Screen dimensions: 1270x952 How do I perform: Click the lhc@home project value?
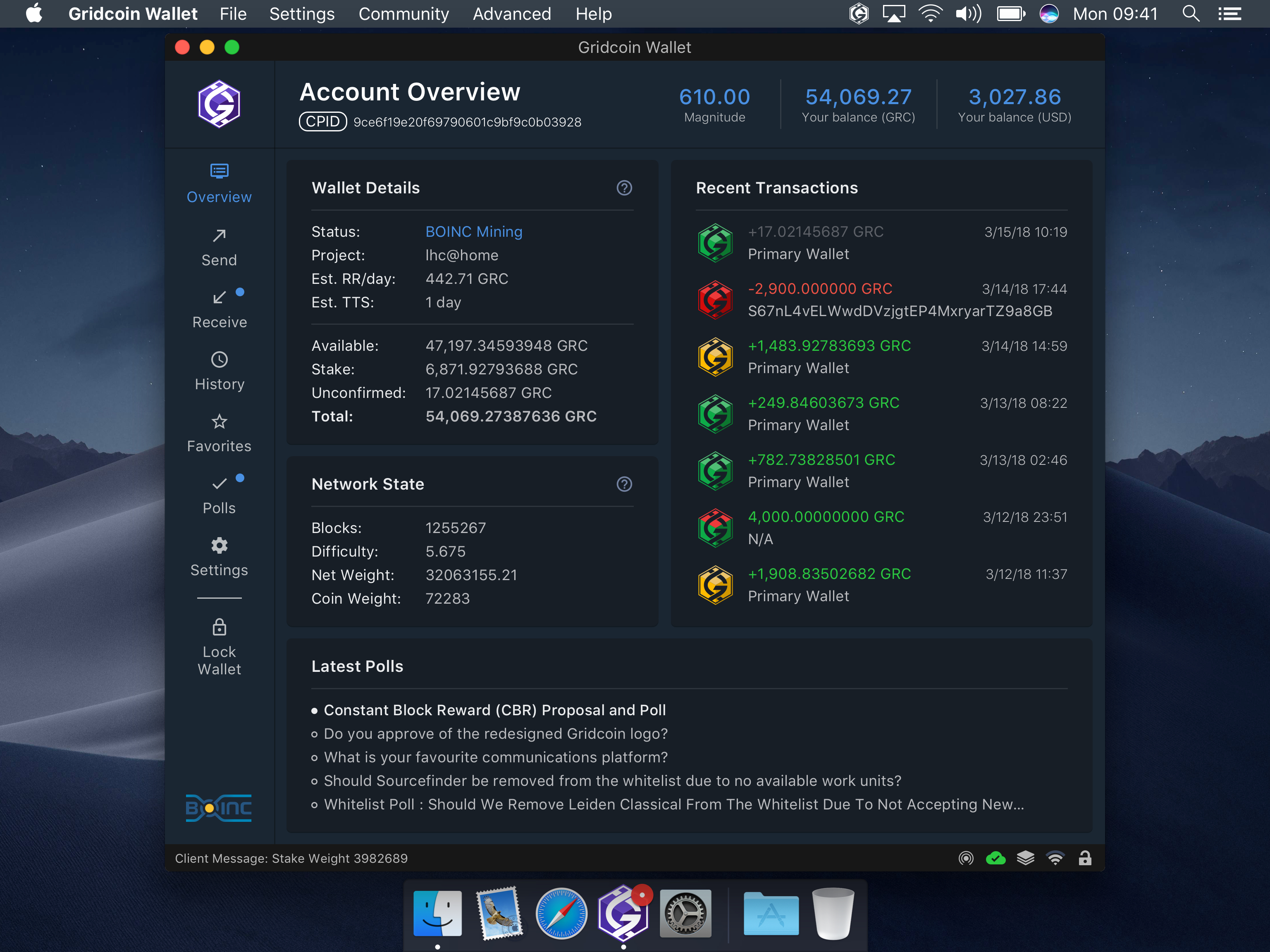click(x=462, y=255)
